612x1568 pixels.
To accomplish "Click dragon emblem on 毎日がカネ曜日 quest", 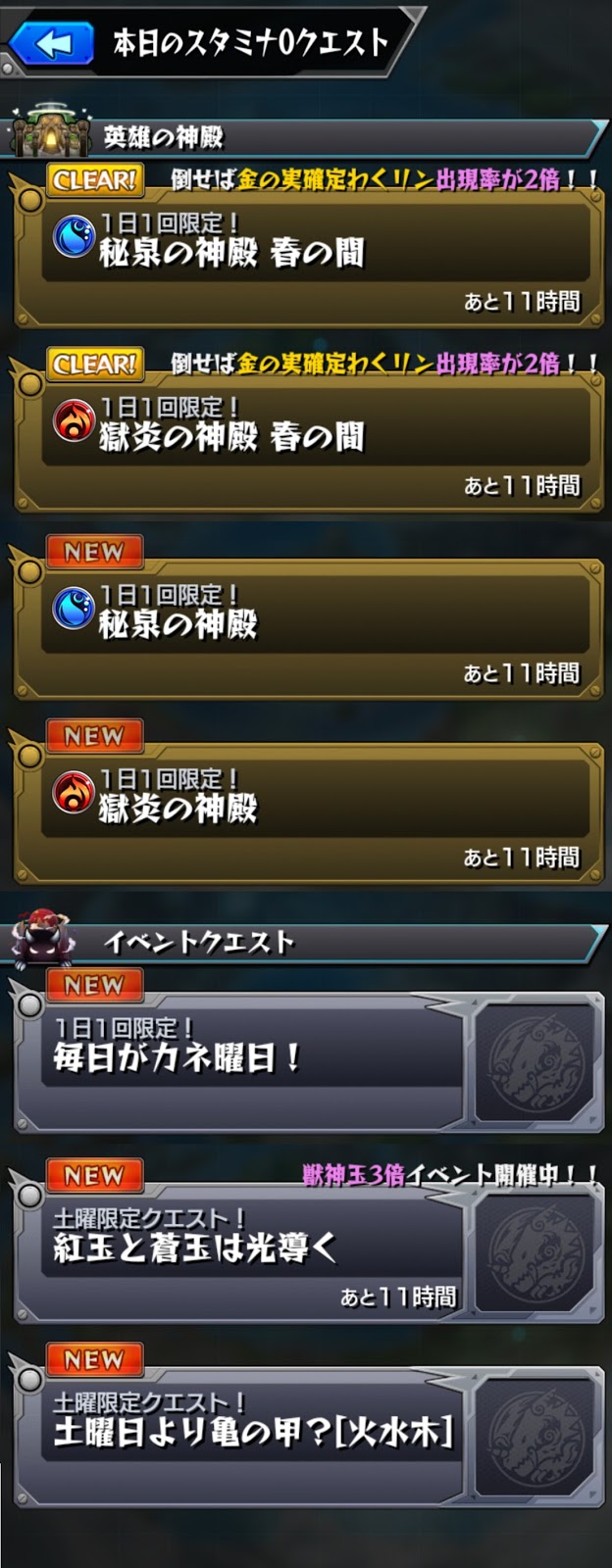I will pyautogui.click(x=535, y=1063).
